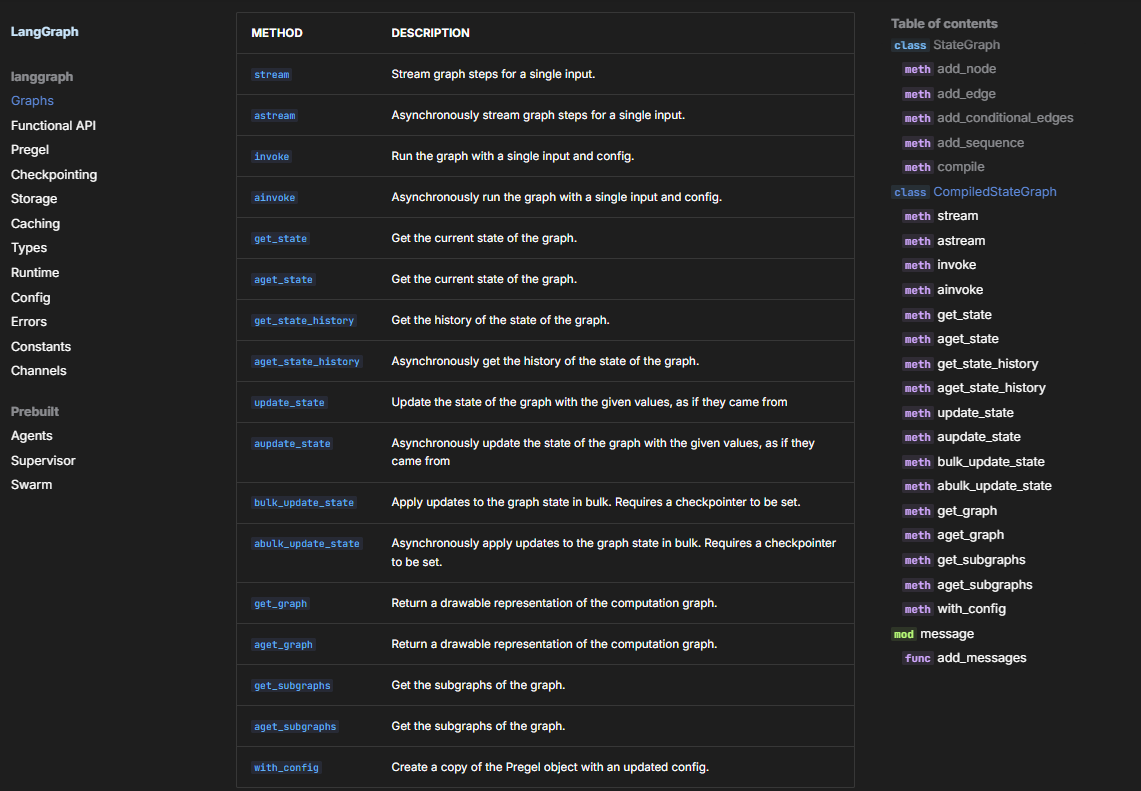
Task: Open aupdate_state method link in table
Action: point(292,444)
